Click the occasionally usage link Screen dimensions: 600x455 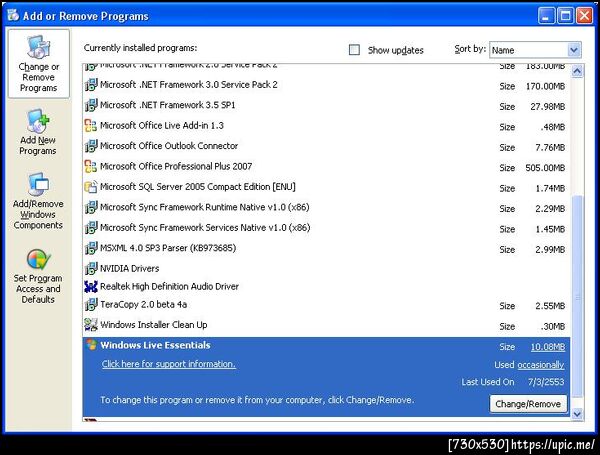tap(541, 365)
